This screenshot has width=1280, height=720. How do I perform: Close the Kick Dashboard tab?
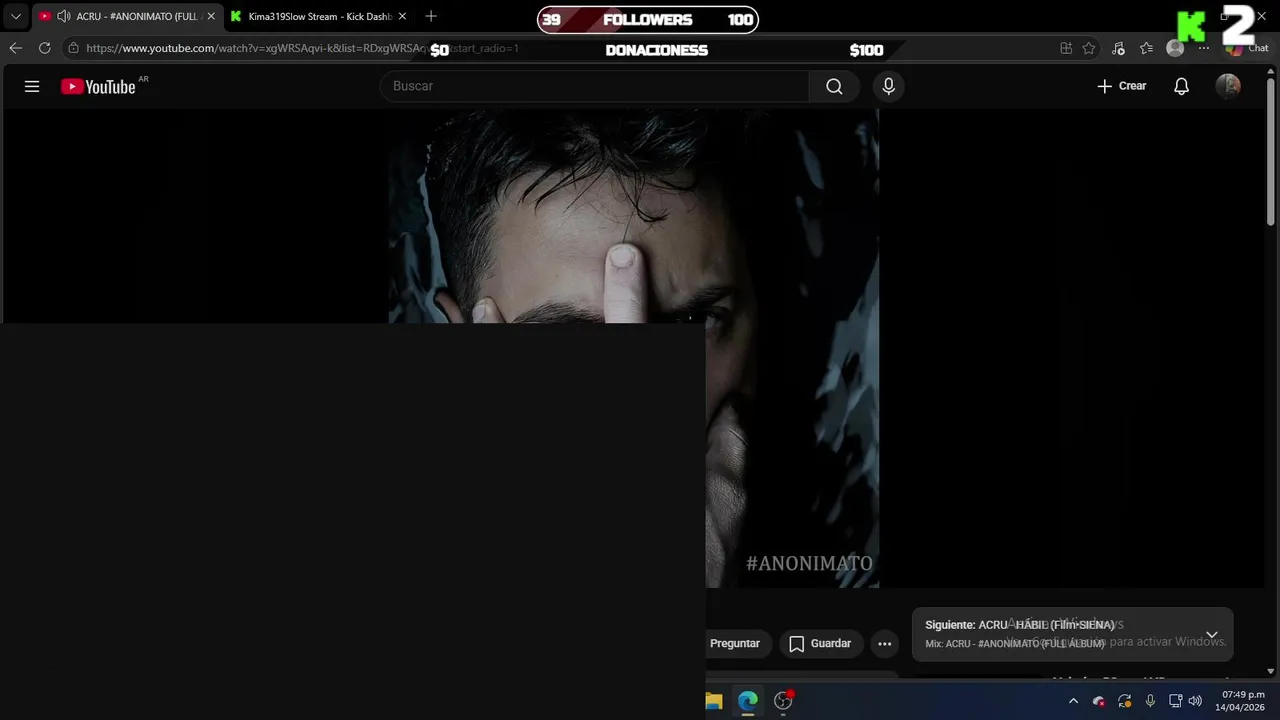pyautogui.click(x=402, y=16)
